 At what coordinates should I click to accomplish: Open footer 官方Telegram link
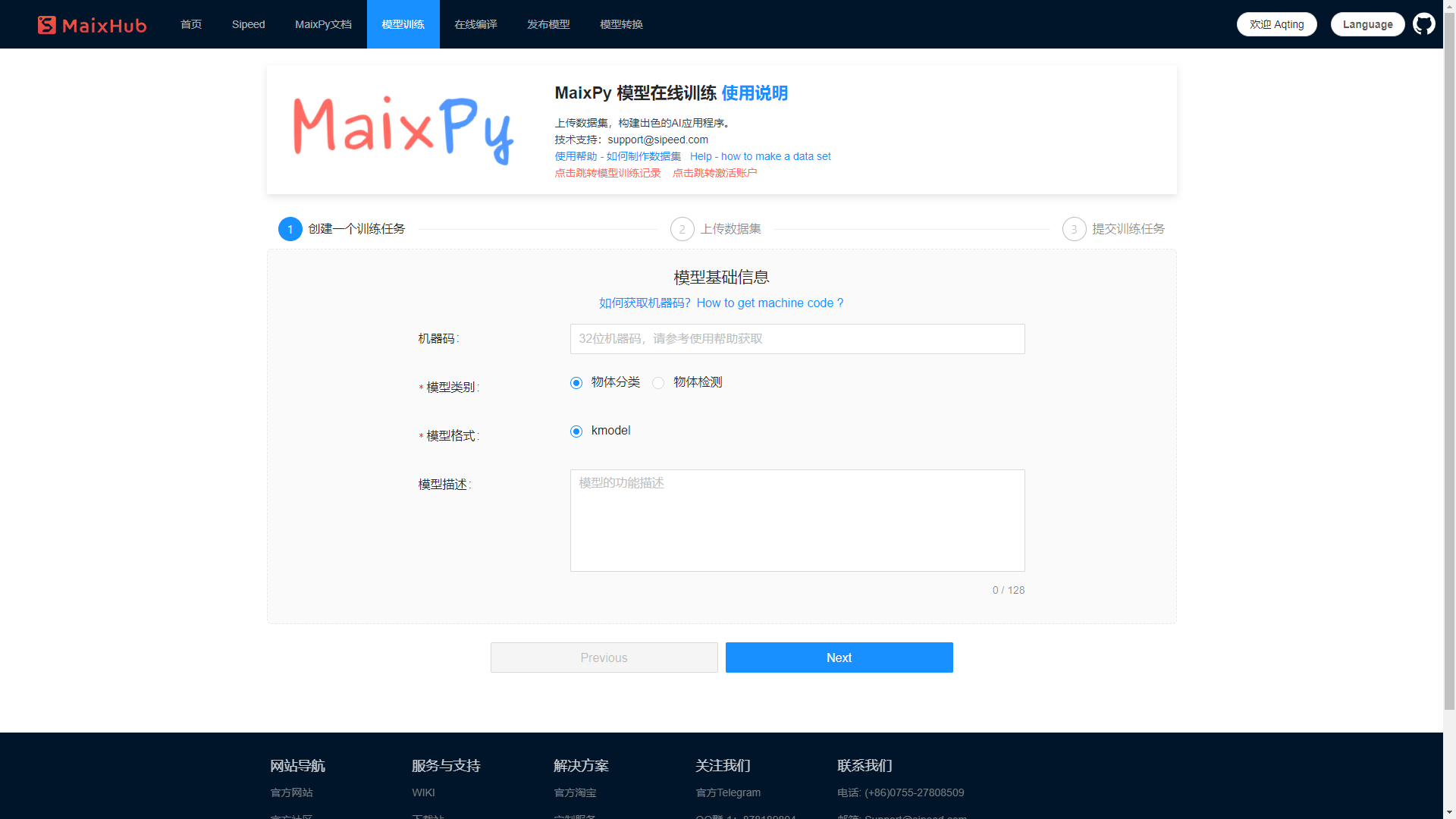click(x=728, y=792)
